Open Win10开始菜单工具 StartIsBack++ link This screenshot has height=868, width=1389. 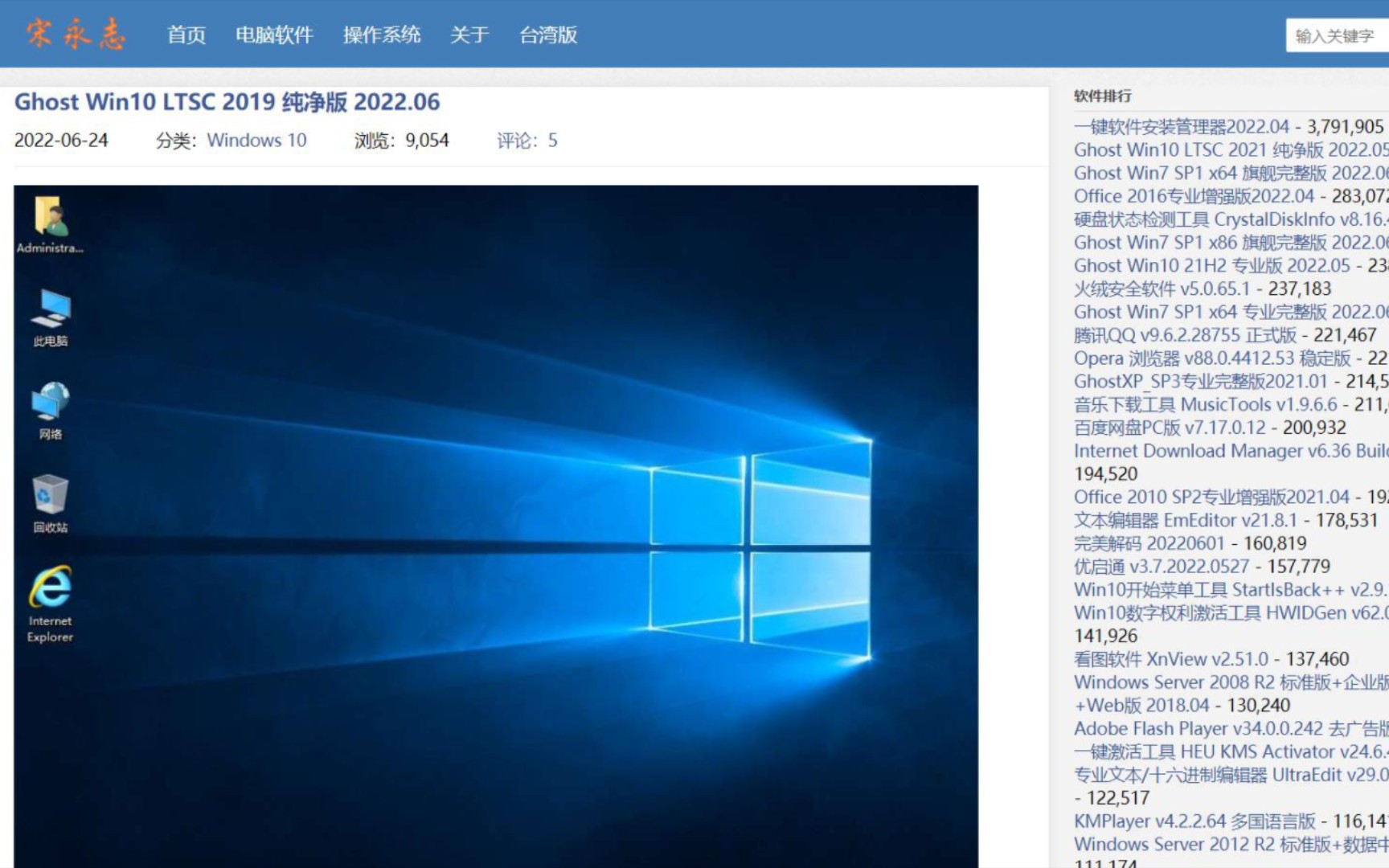pyautogui.click(x=1231, y=591)
